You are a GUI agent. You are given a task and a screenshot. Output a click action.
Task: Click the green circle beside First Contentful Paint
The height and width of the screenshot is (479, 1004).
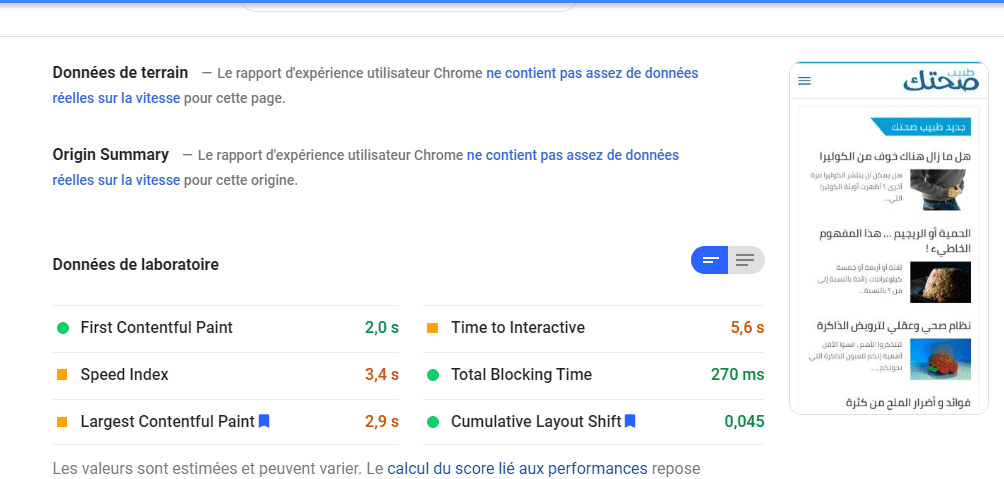[63, 328]
